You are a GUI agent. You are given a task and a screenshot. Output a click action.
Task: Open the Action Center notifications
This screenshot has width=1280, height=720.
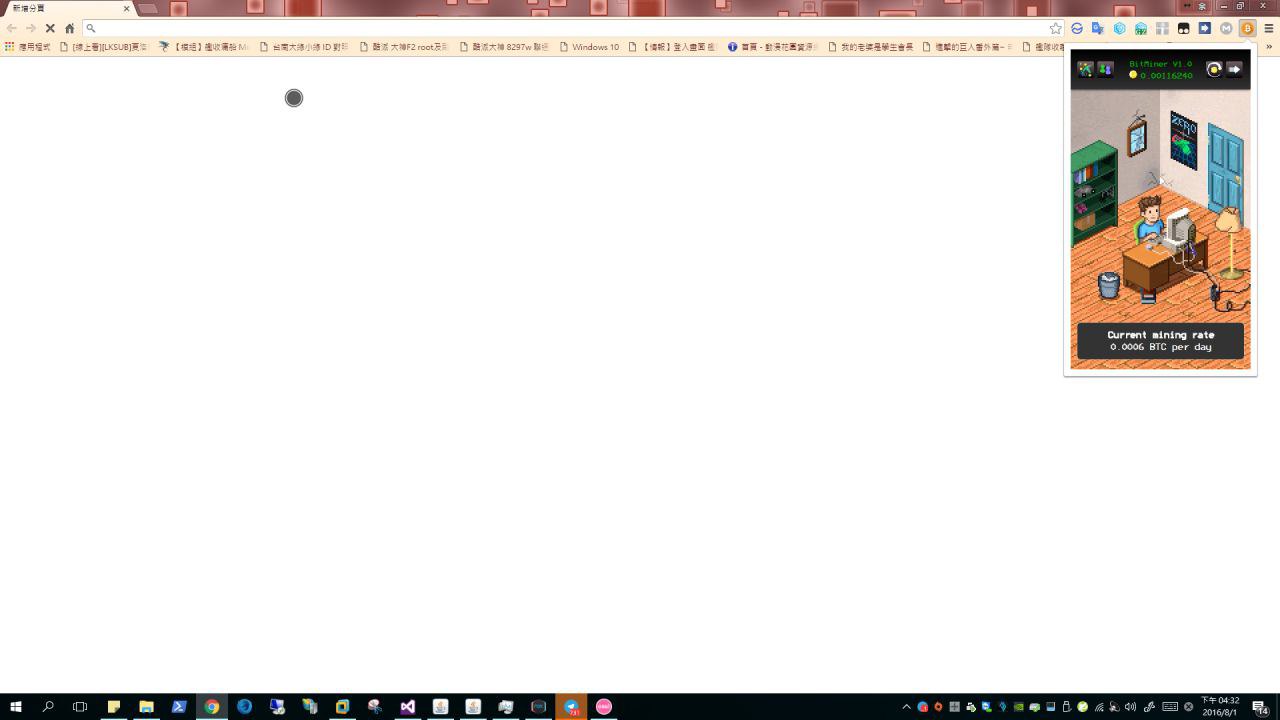1260,707
